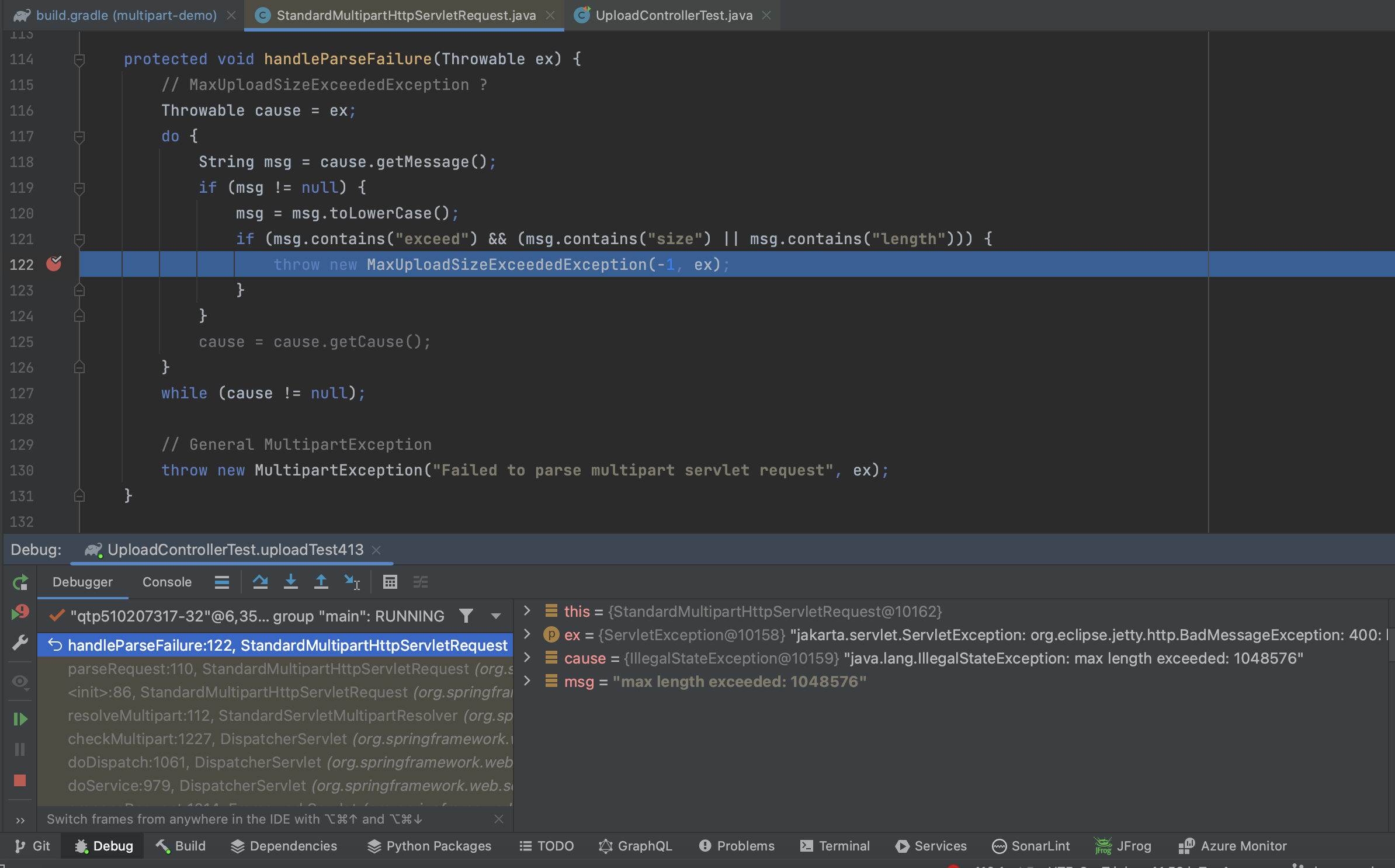
Task: Select the Debugger tab
Action: [x=82, y=582]
